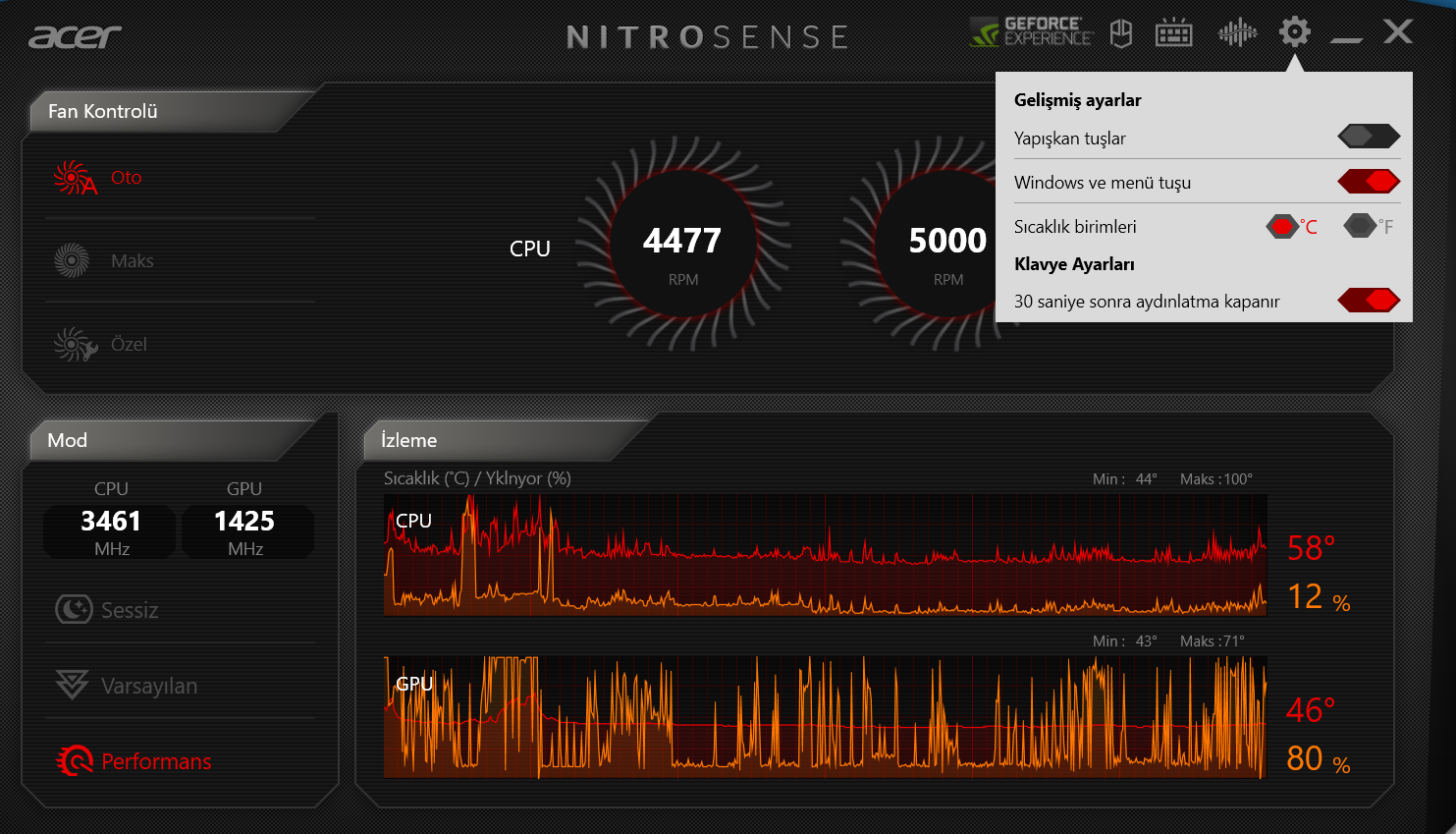Viewport: 1456px width, 834px height.
Task: Activate the Sessiz power mode
Action: (106, 610)
